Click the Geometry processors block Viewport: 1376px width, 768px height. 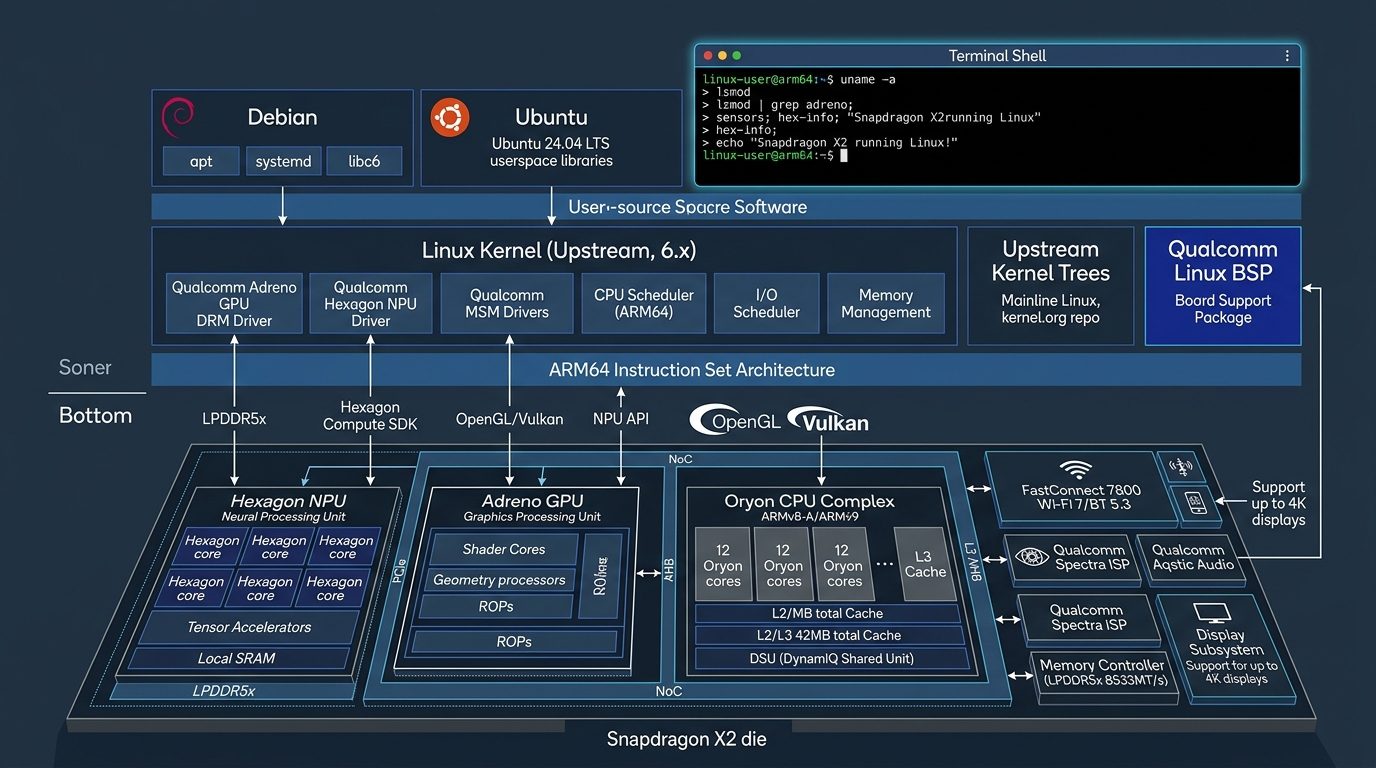tap(499, 580)
